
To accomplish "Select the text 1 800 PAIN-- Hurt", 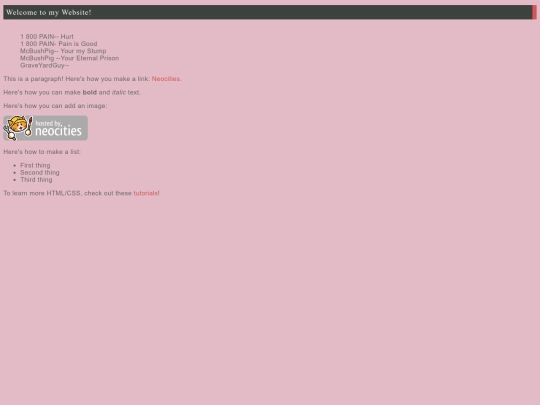I will (x=47, y=37).
